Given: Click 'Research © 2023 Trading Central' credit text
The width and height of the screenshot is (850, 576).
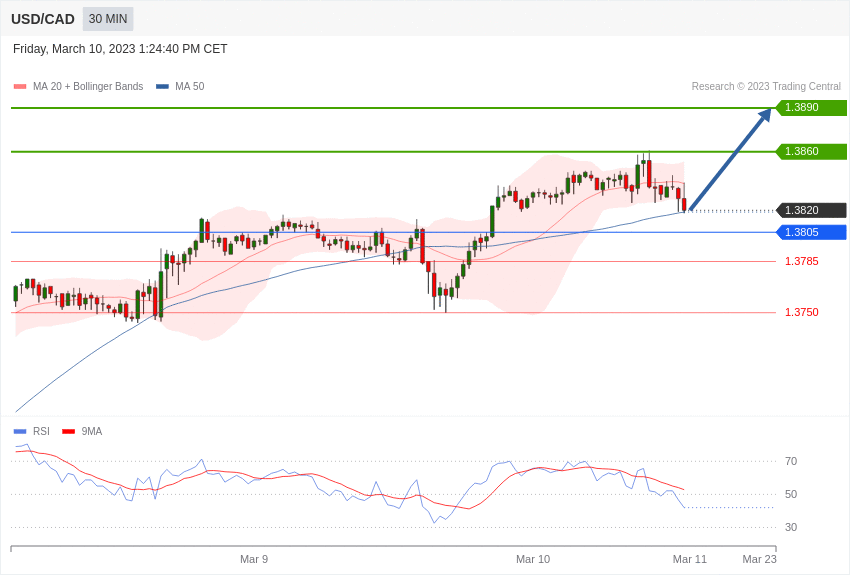Looking at the screenshot, I should [x=766, y=87].
